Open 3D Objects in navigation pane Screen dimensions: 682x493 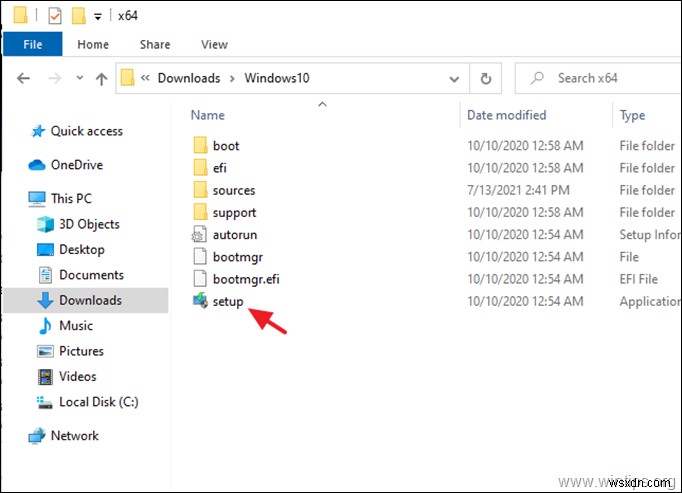pyautogui.click(x=89, y=224)
